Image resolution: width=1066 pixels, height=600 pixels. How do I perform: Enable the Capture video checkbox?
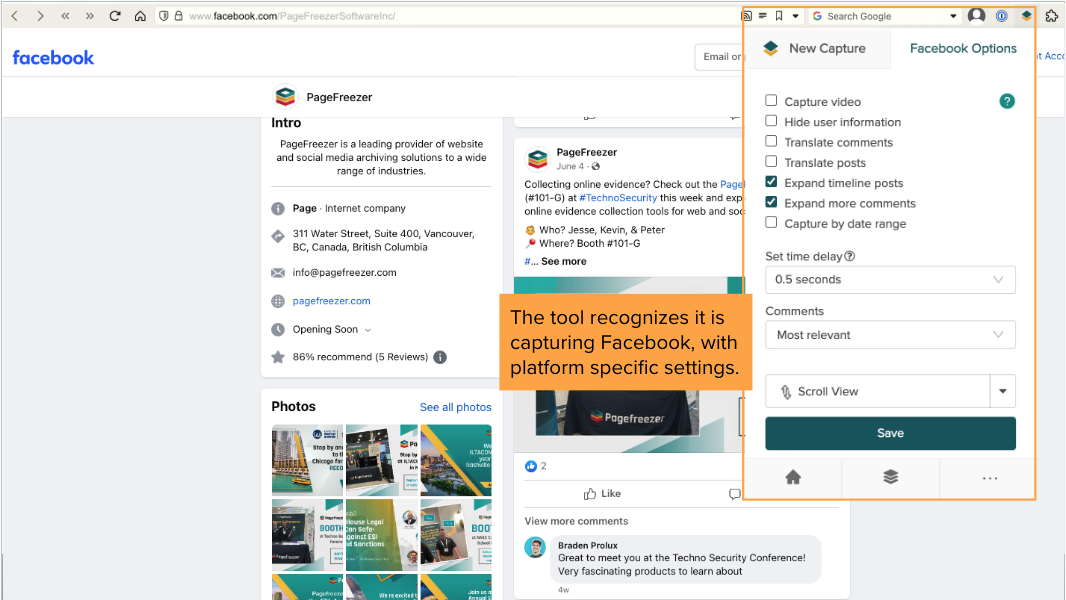771,101
